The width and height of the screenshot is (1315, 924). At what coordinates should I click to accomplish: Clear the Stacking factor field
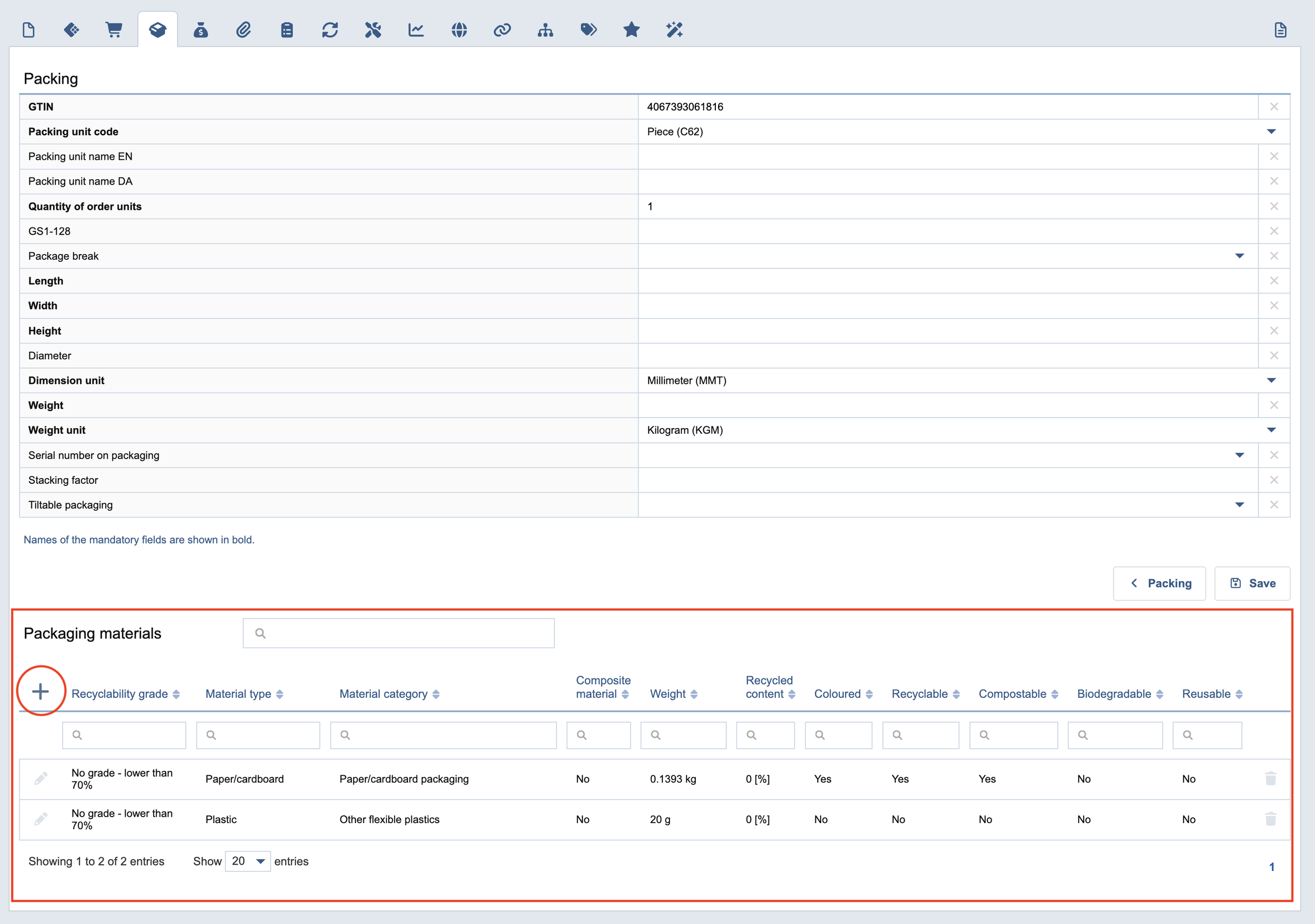[1274, 480]
